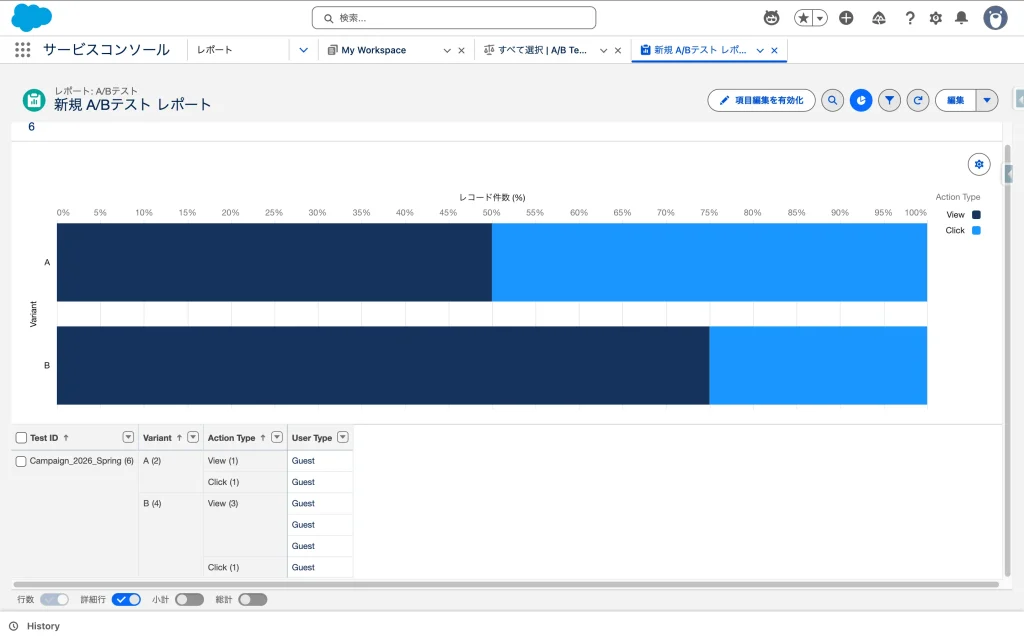The height and width of the screenshot is (640, 1024).
Task: Click the Click legend color swatch
Action: tap(976, 230)
